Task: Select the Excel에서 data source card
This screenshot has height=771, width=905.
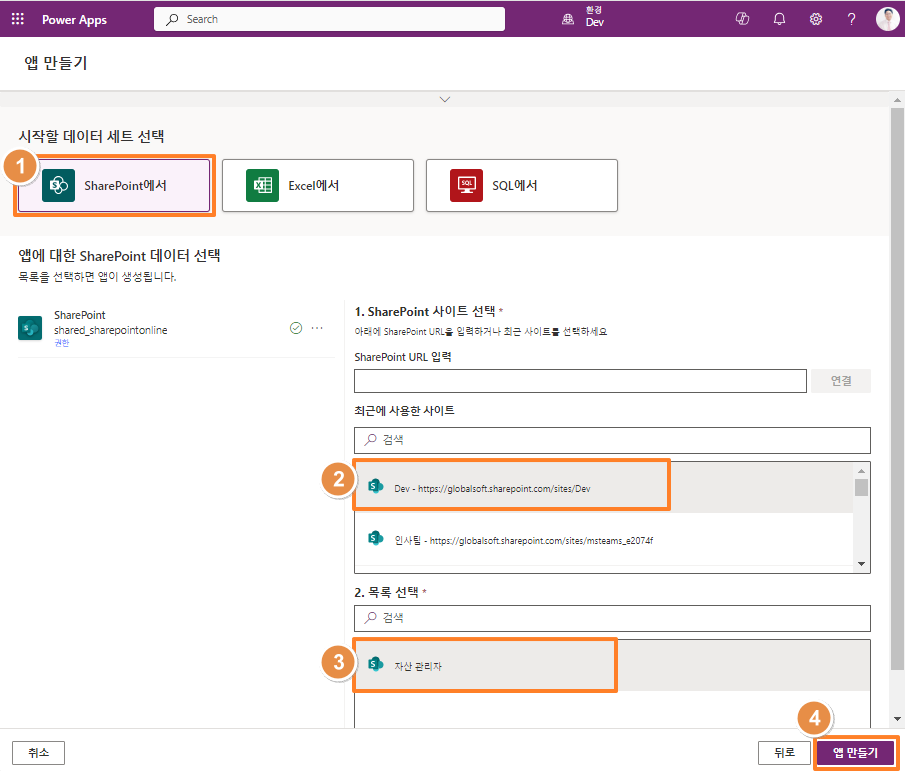Action: [x=317, y=185]
